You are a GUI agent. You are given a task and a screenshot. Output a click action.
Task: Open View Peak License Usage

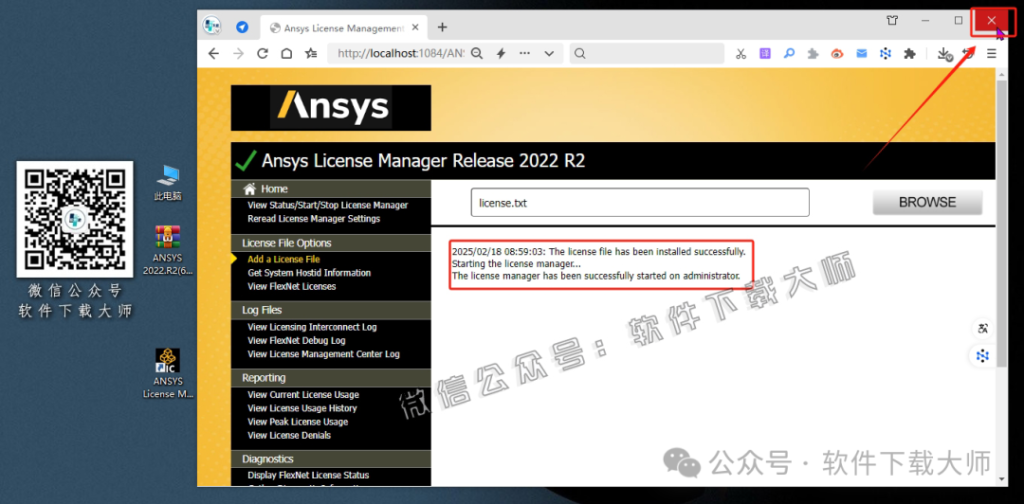tap(298, 422)
